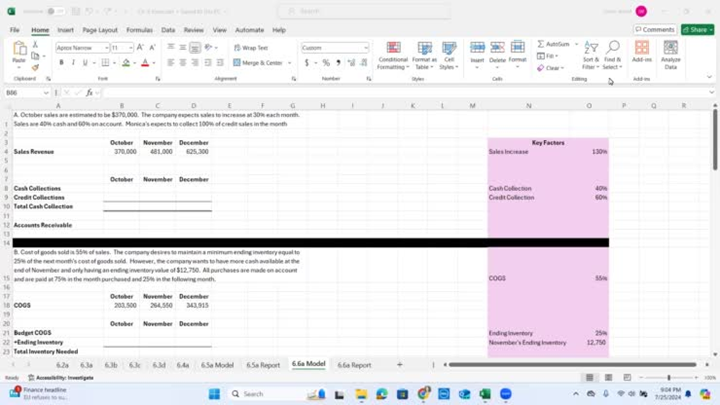Switch to the 6.6a Report sheet tab
This screenshot has width=720, height=405.
pos(354,365)
